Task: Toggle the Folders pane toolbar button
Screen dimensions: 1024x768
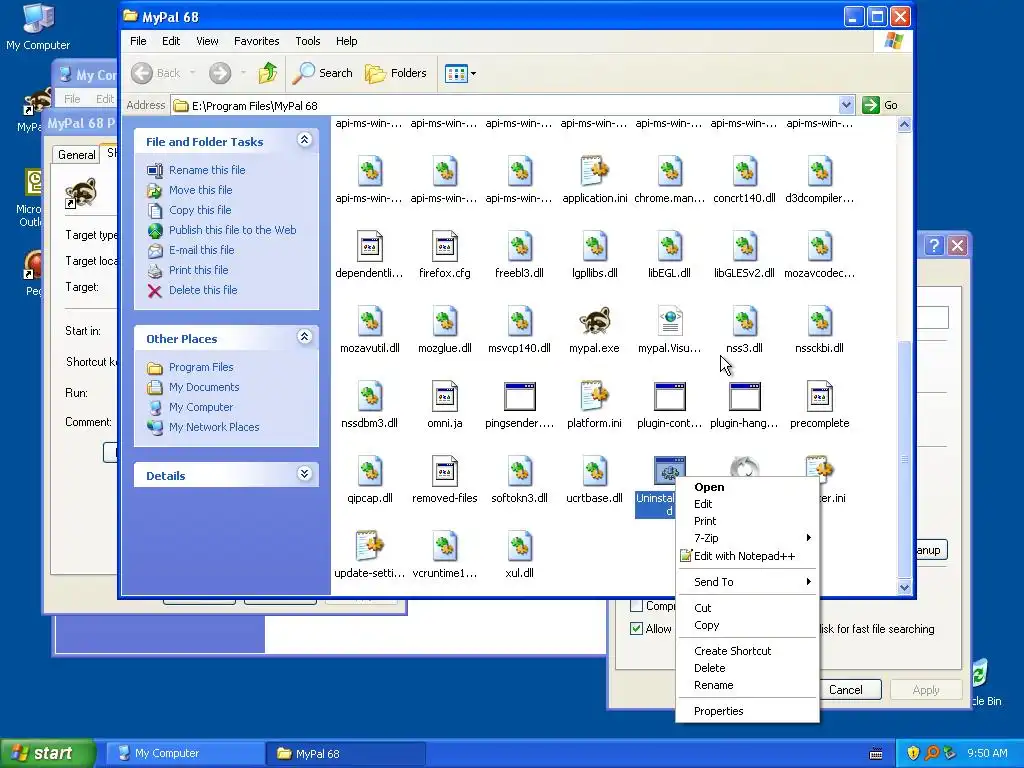Action: (x=396, y=73)
